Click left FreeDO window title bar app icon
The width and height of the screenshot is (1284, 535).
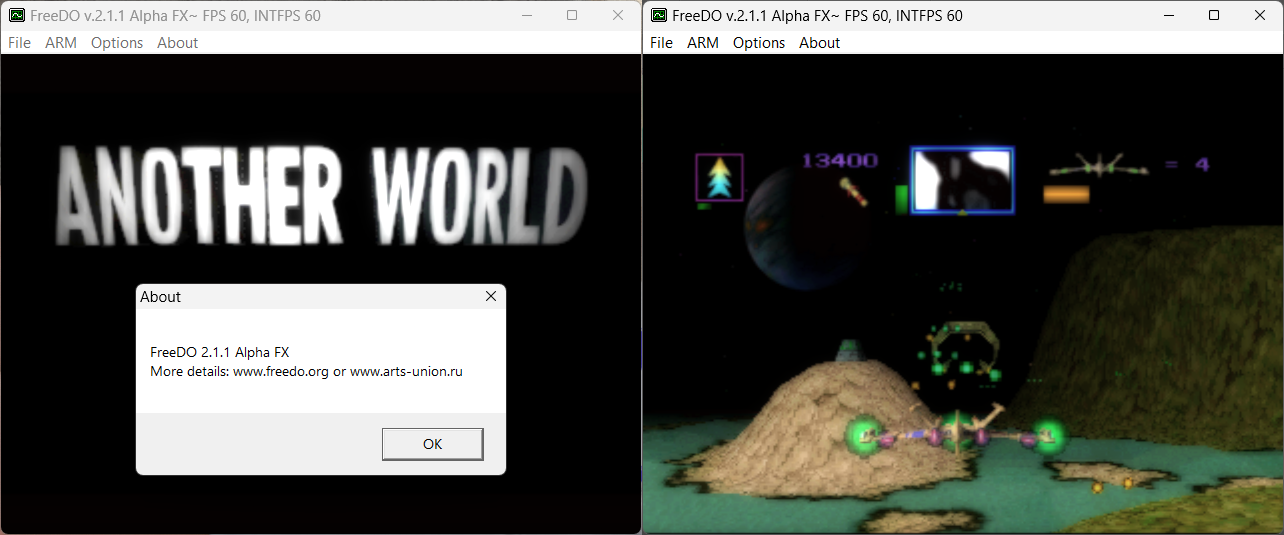pos(17,16)
